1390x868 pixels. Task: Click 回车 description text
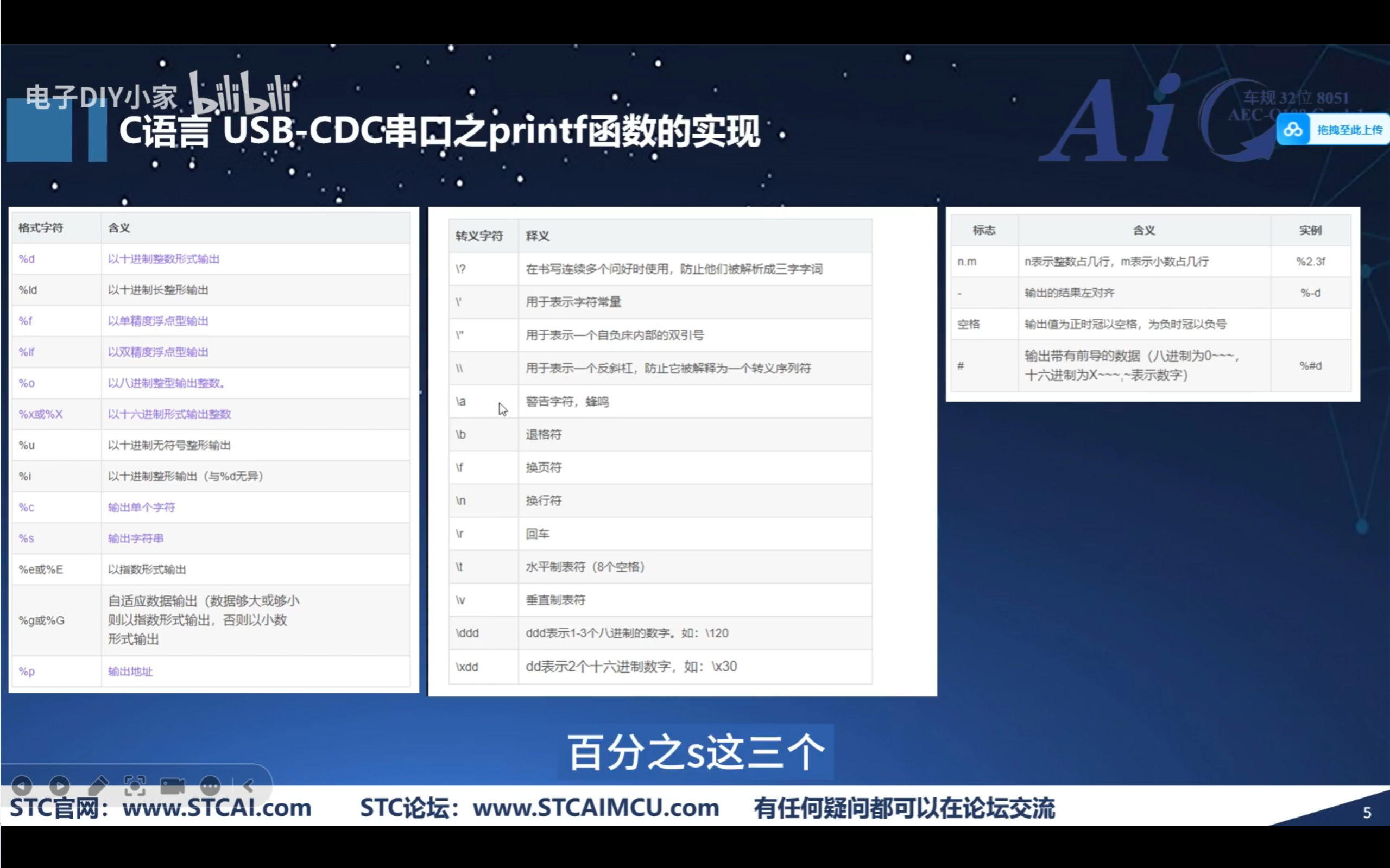point(538,534)
